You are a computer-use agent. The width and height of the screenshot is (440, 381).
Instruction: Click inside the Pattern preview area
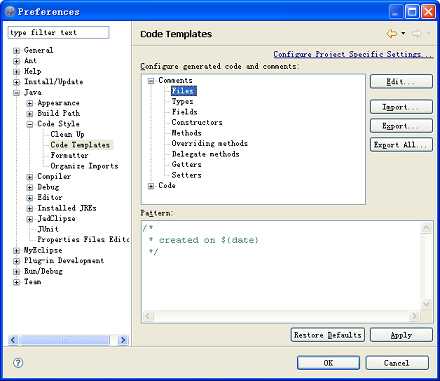click(x=282, y=266)
